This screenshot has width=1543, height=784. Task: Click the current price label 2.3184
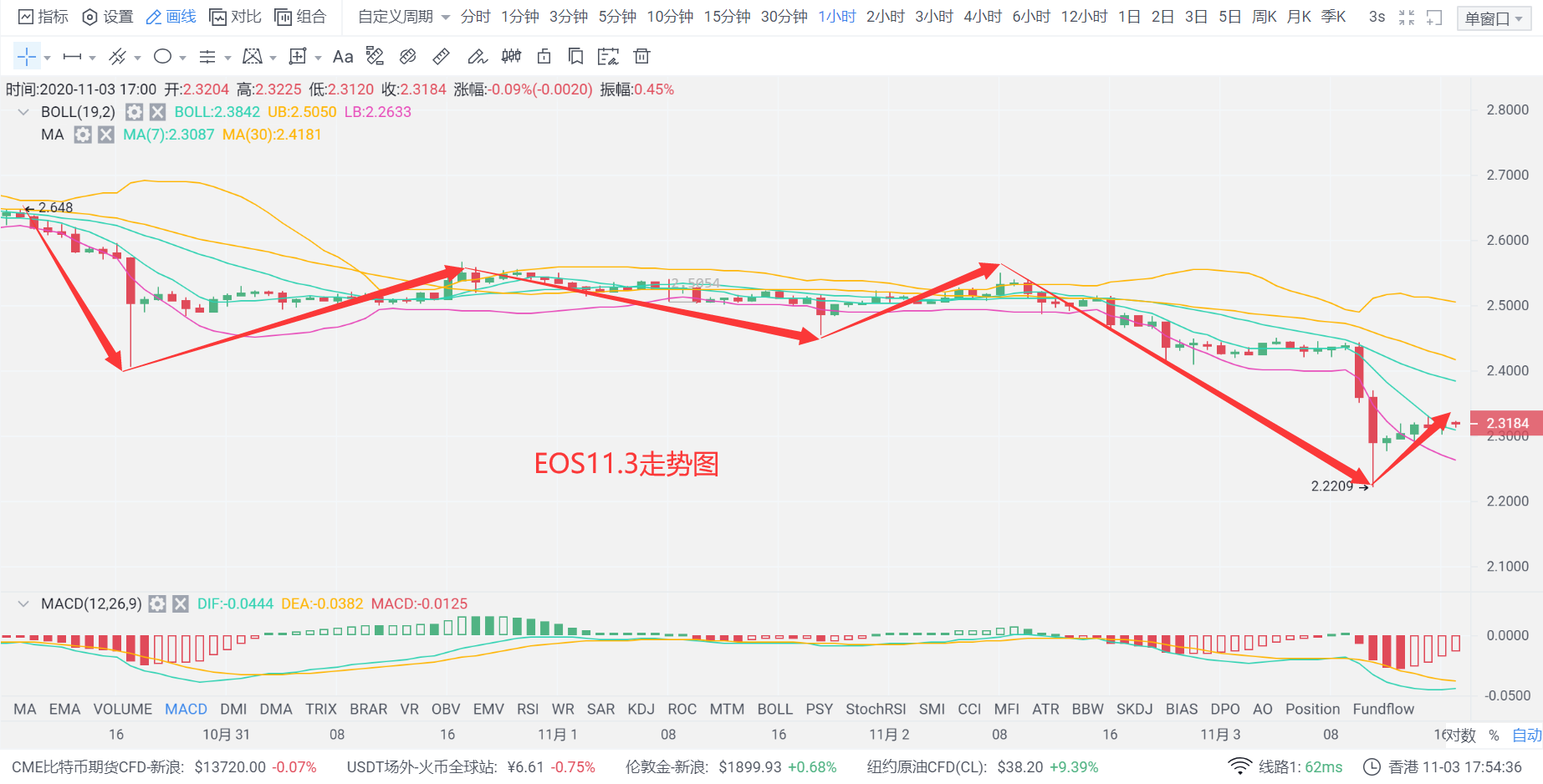(1506, 423)
